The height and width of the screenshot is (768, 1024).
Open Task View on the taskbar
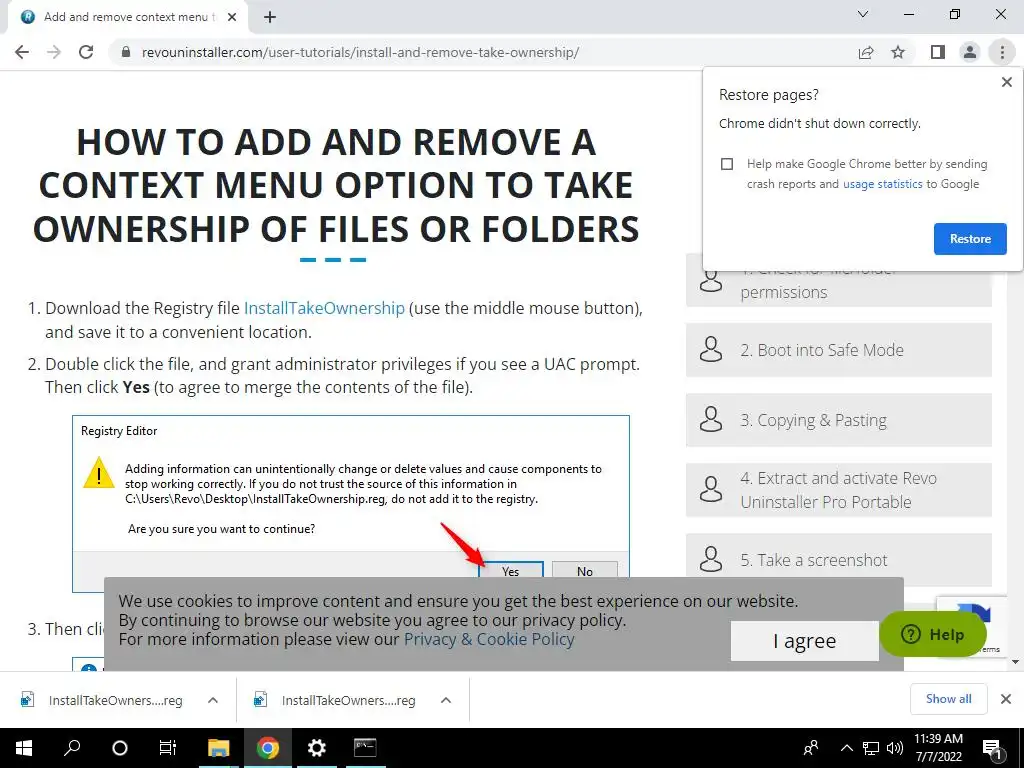tap(168, 748)
